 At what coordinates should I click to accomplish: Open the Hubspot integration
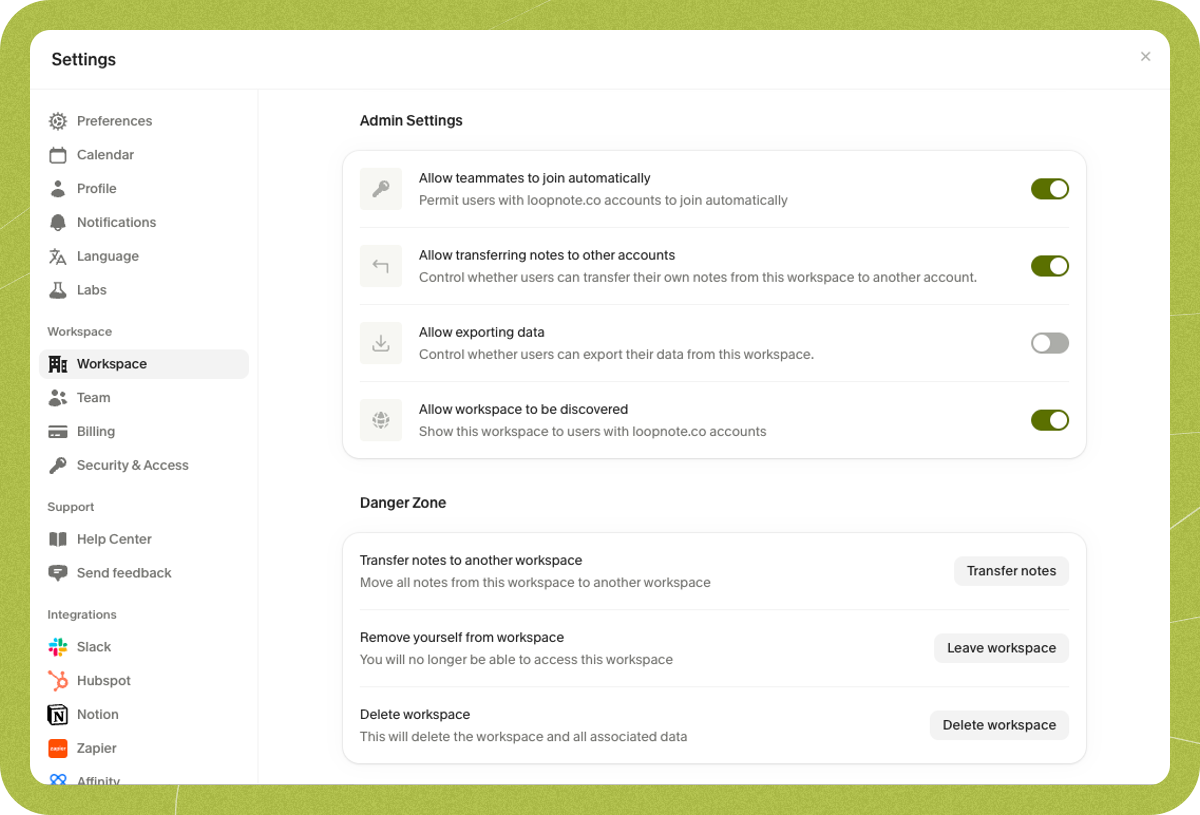(x=103, y=680)
